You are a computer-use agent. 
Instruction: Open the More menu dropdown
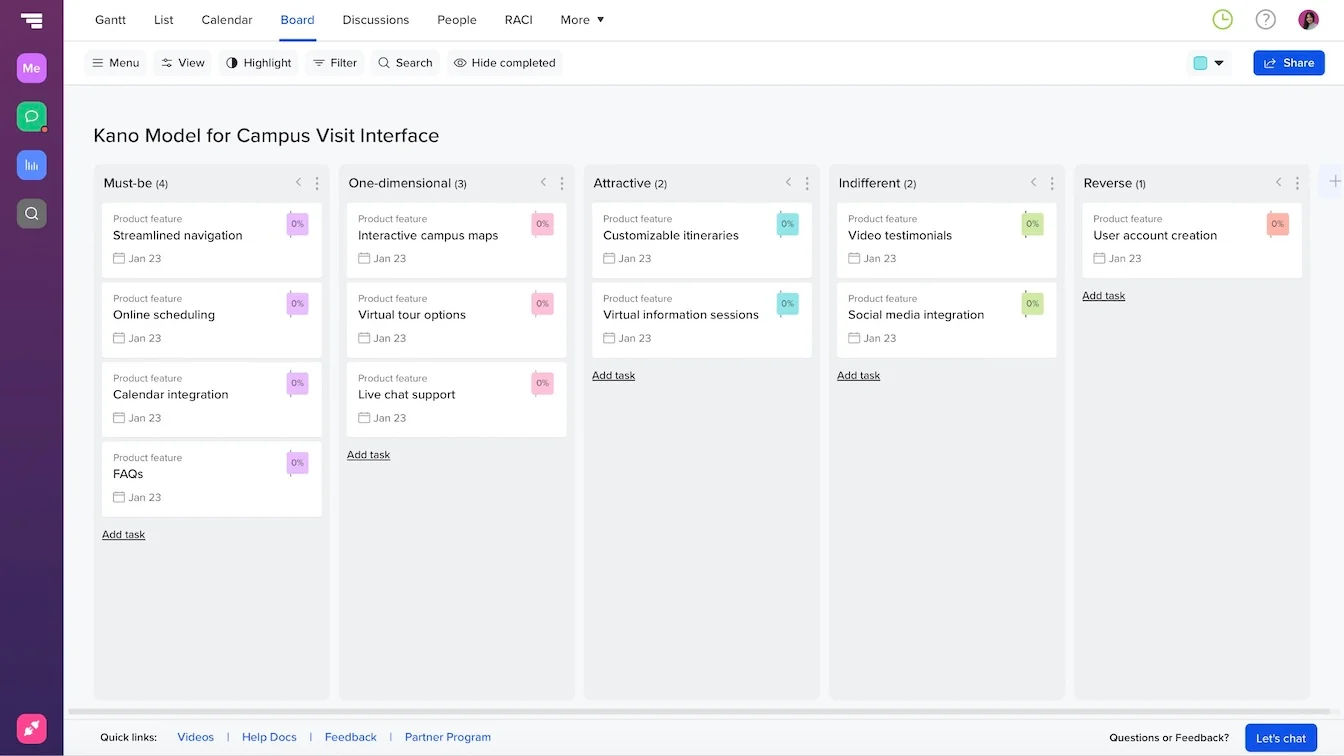point(581,19)
